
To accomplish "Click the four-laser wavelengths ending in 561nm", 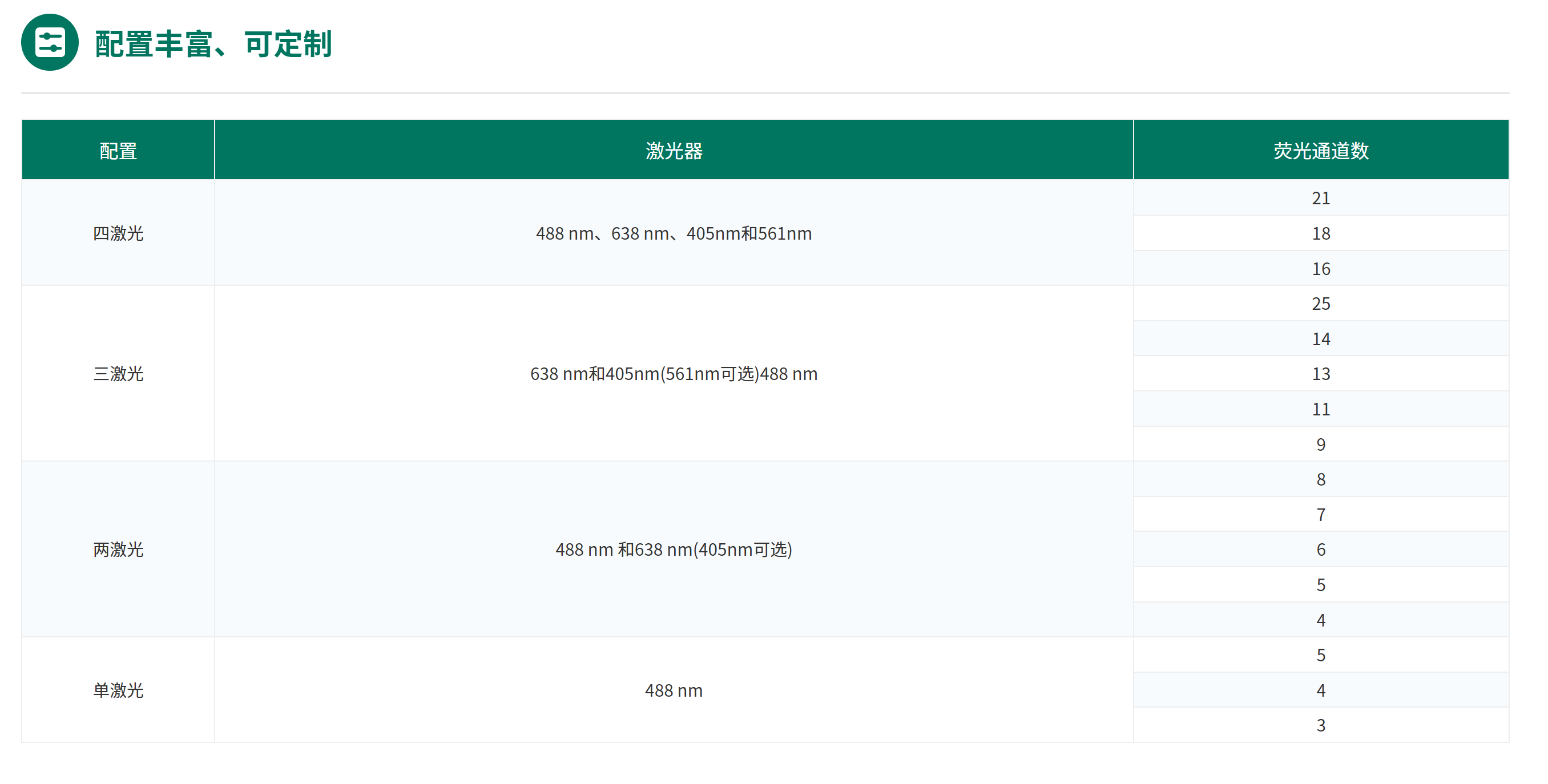I will tap(674, 233).
